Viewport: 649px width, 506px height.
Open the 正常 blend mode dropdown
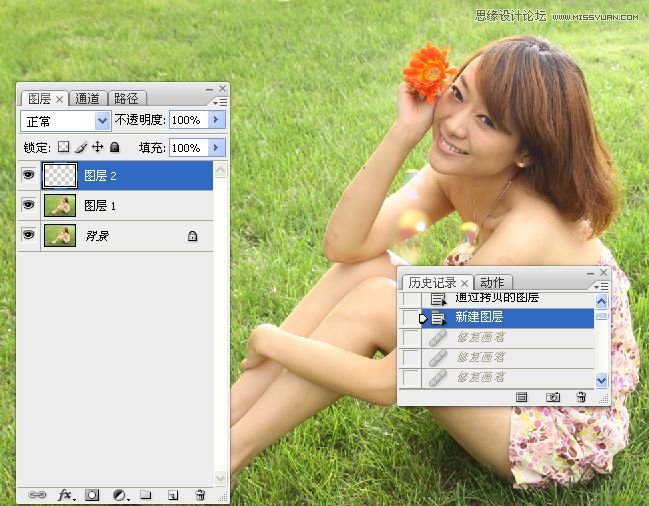102,120
